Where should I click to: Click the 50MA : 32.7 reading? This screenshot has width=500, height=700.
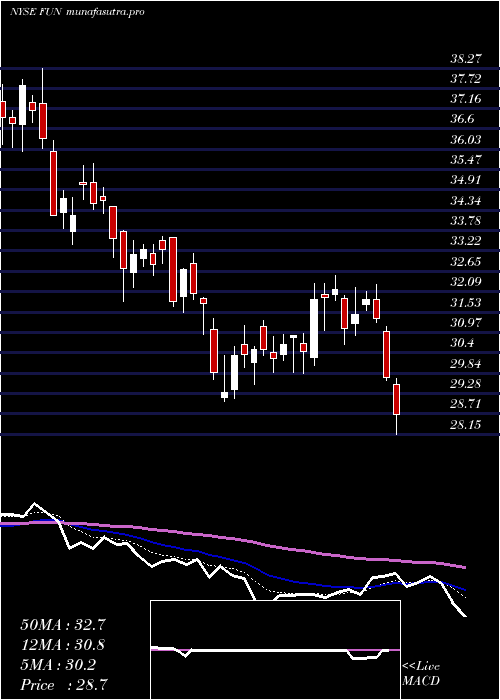pyautogui.click(x=63, y=625)
